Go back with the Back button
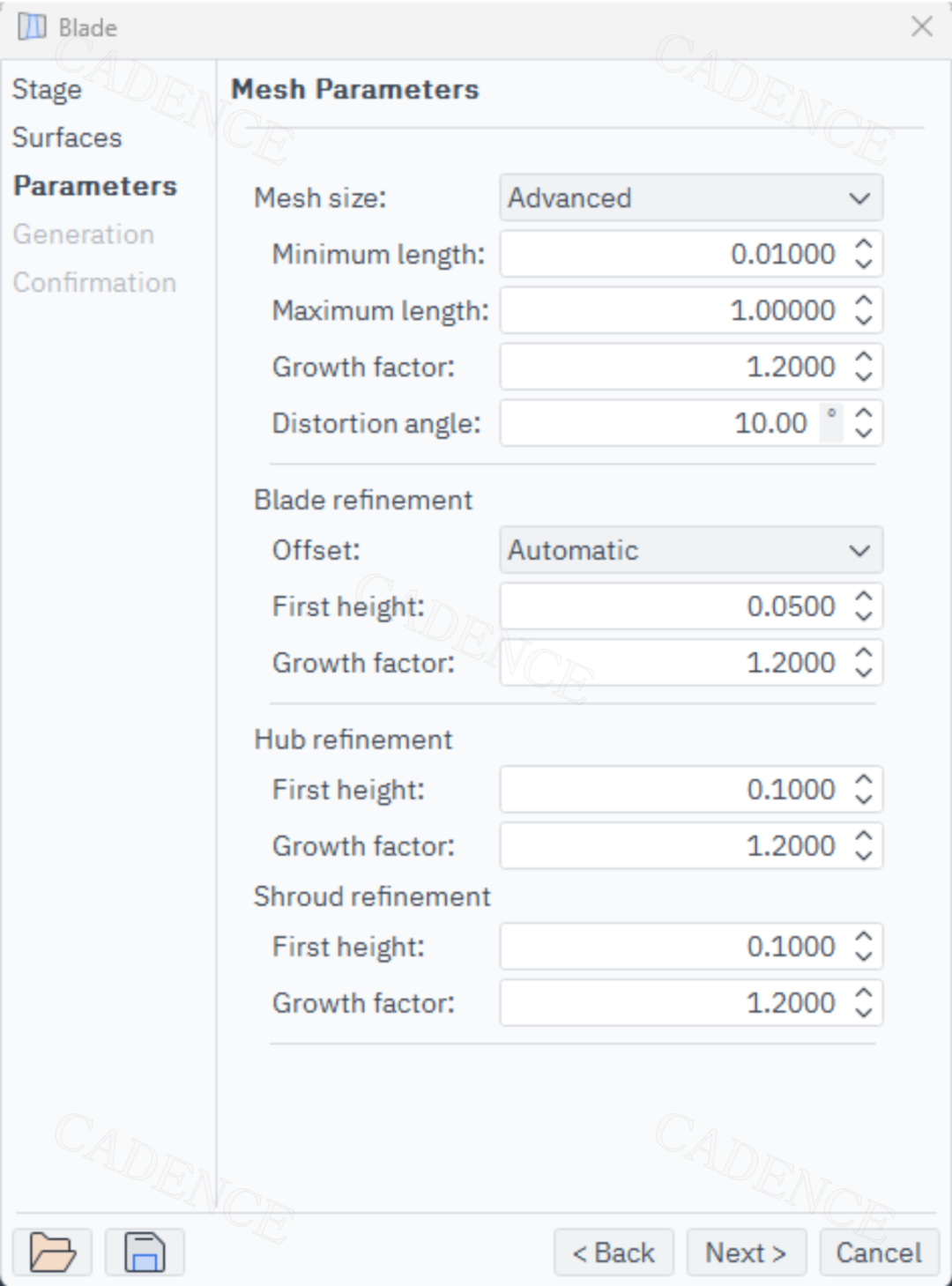Screen dimensions: 952x1286 (614, 1253)
